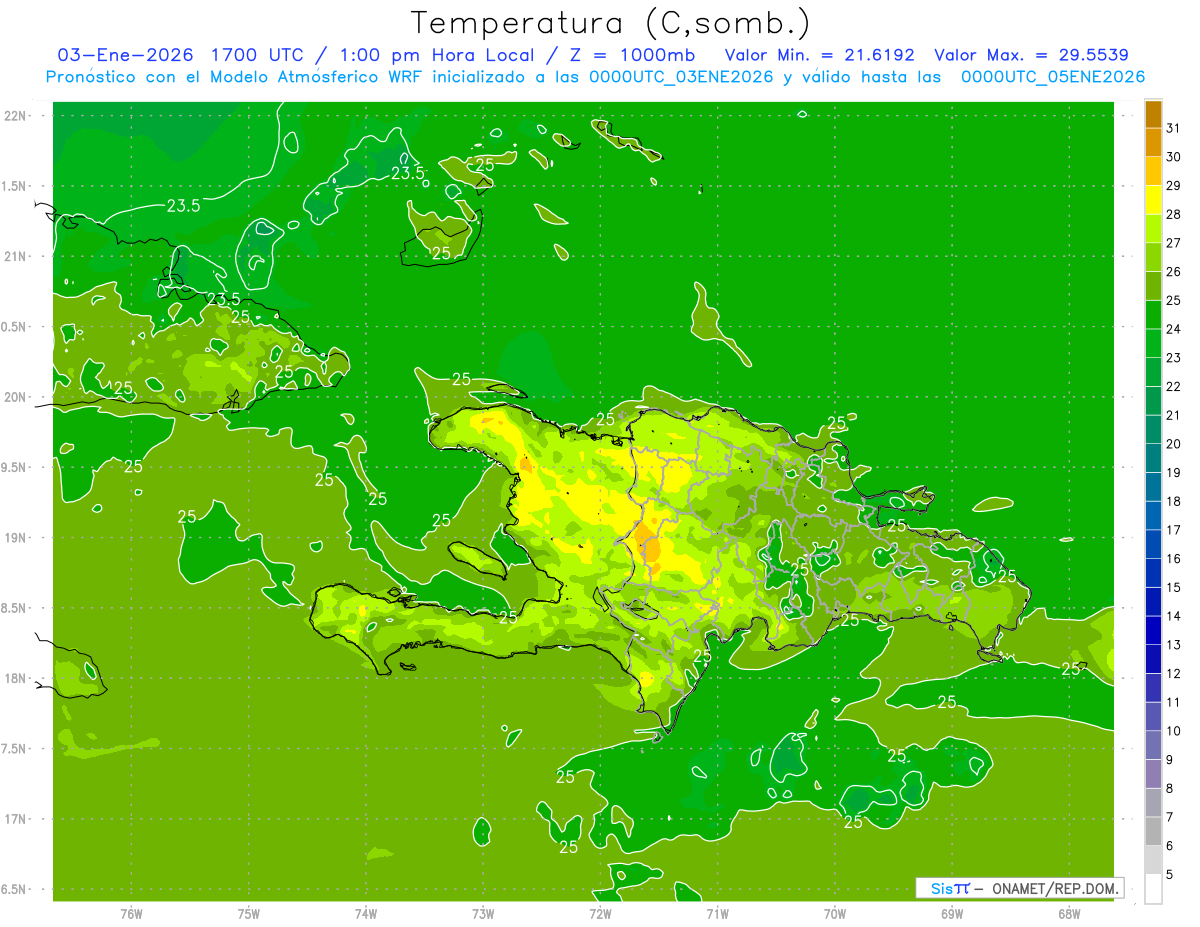Click the '70W' longitude axis label
The height and width of the screenshot is (927, 1200).
835,913
